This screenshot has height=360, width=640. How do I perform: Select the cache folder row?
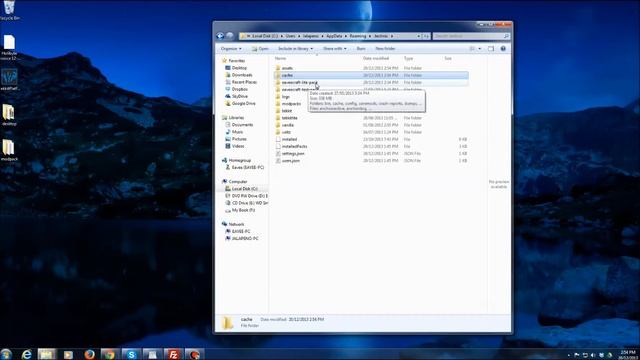pos(371,75)
